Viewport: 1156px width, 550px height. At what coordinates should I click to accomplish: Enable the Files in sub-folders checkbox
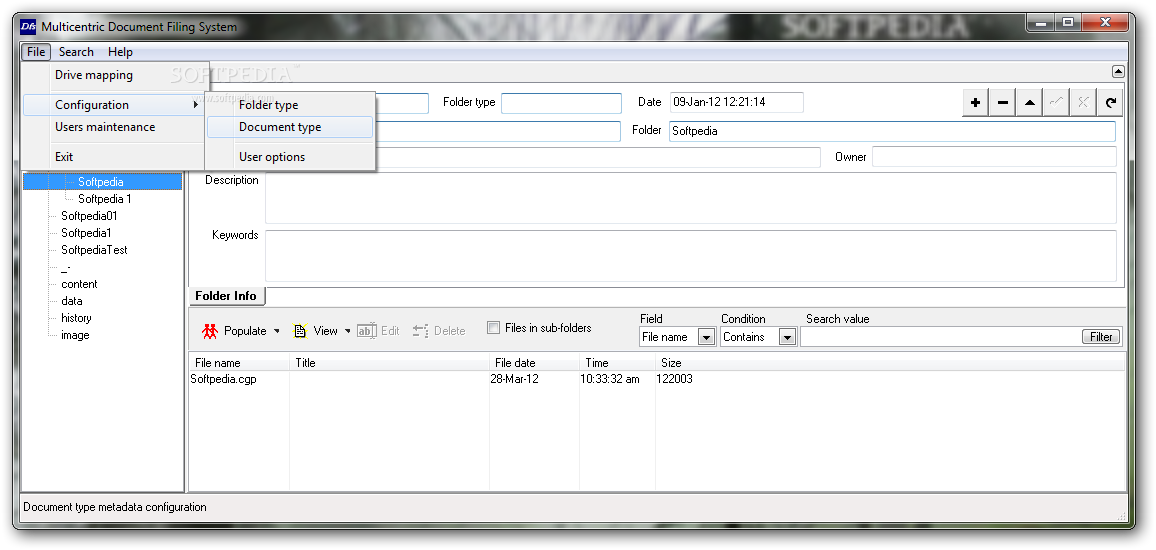(494, 328)
